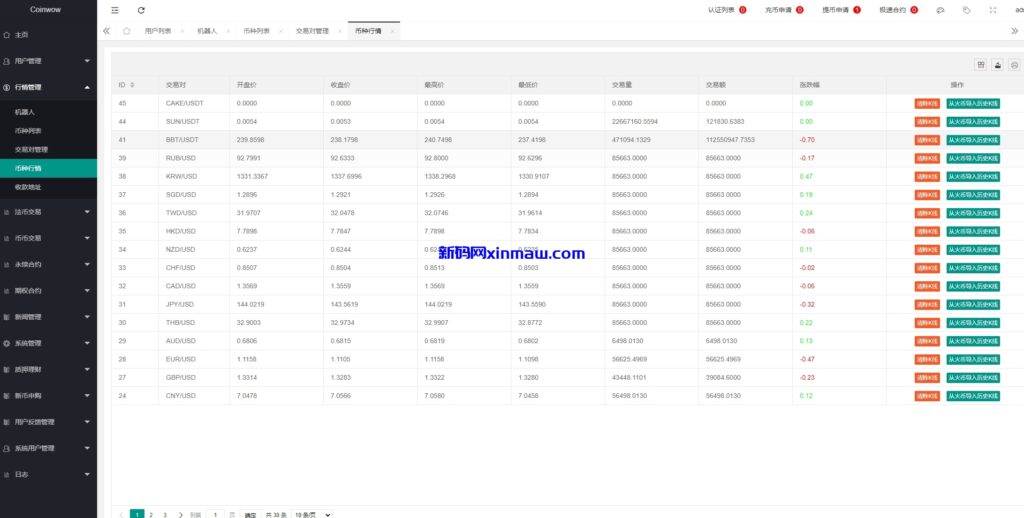The height and width of the screenshot is (518, 1024).
Task: Switch to the 用户列表 tab
Action: pos(157,31)
